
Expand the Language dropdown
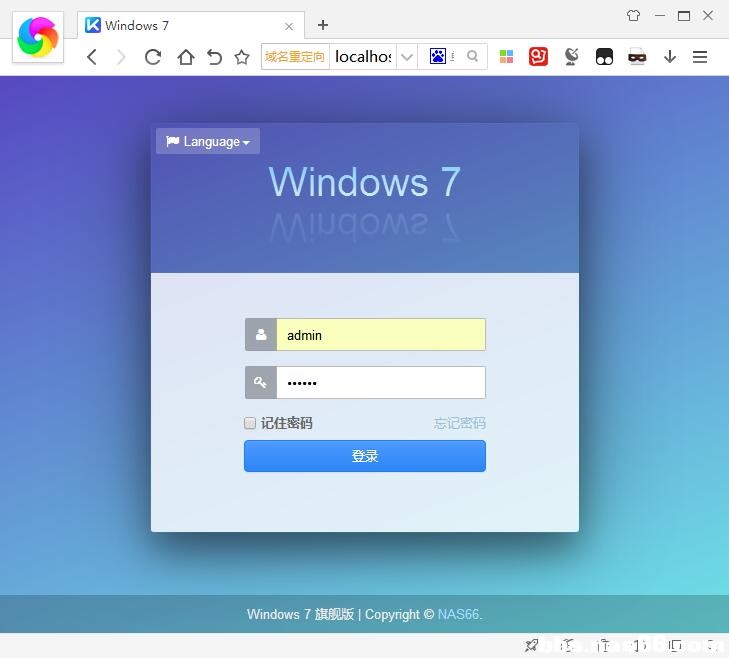pos(208,141)
